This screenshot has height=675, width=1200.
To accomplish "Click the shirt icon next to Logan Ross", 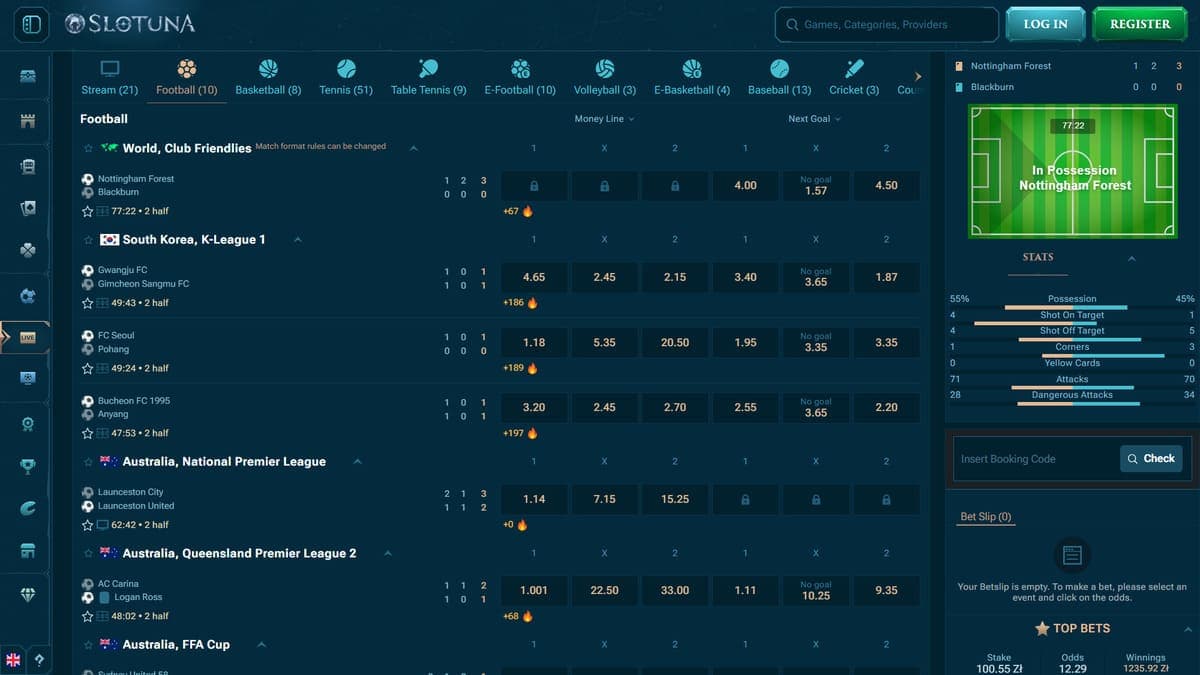I will click(x=105, y=597).
